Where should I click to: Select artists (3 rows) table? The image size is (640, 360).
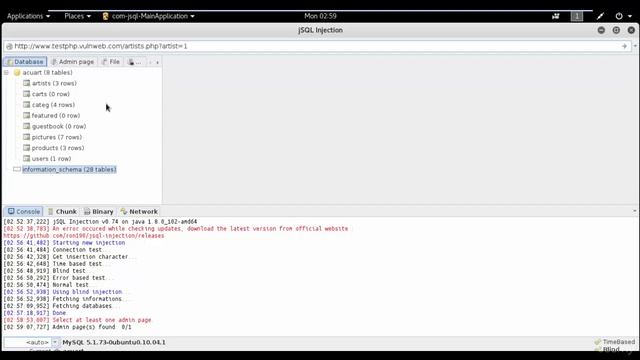pyautogui.click(x=54, y=83)
